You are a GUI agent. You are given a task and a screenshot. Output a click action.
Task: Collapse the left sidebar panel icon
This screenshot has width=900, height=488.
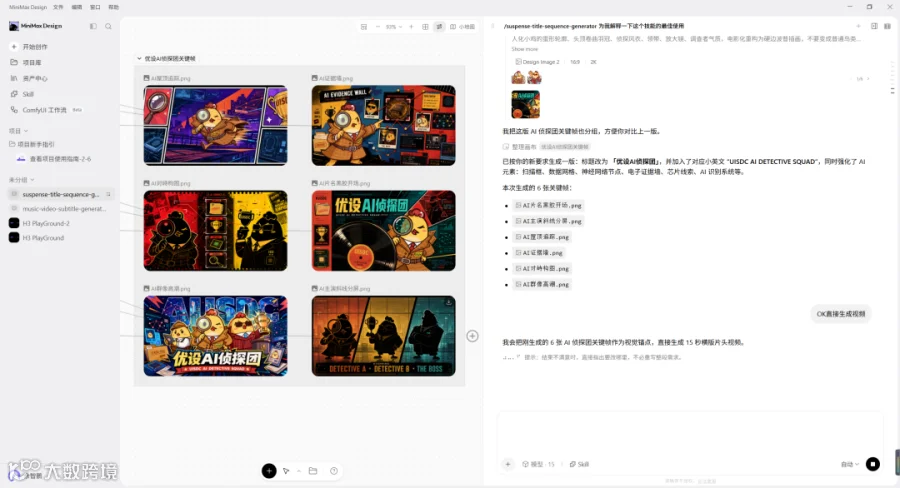click(93, 26)
